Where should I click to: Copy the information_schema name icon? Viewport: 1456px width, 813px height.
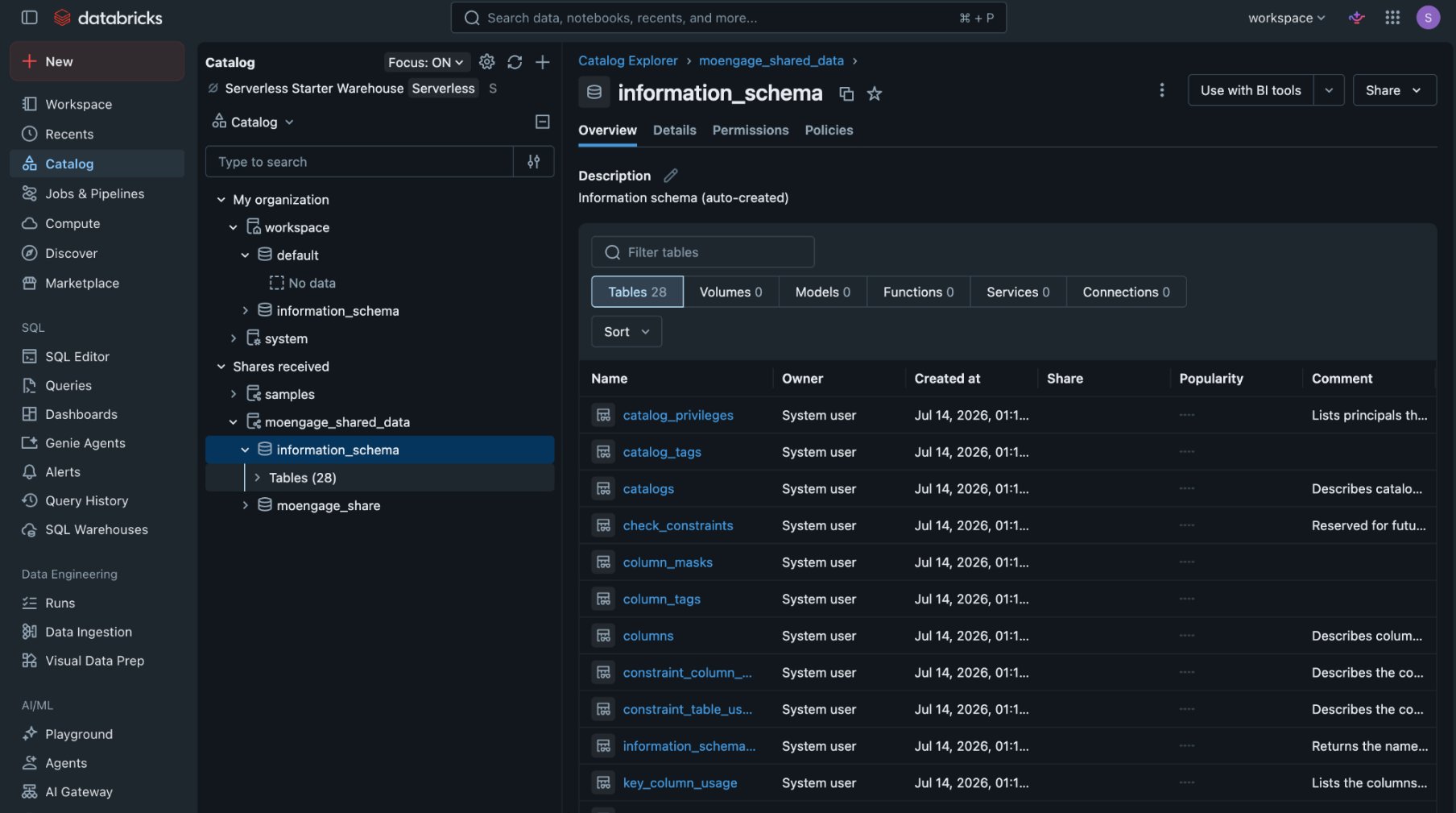[846, 94]
